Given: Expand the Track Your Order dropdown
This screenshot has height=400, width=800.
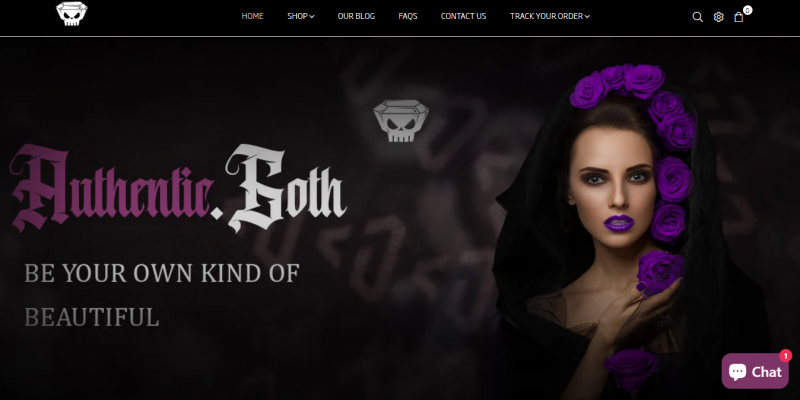Looking at the screenshot, I should [549, 16].
